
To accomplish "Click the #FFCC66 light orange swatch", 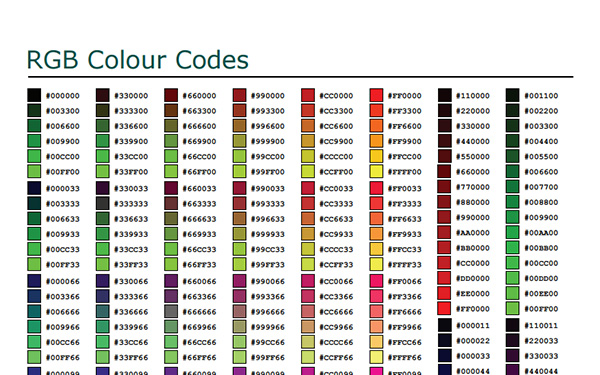I will point(376,342).
